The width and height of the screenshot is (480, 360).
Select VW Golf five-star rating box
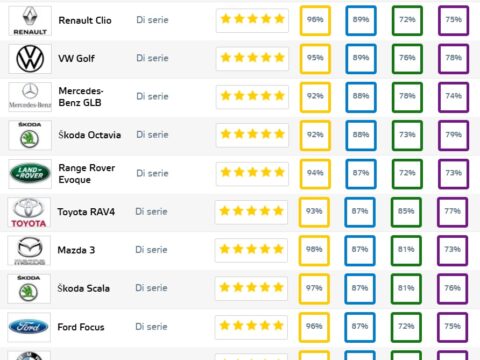coord(252,59)
